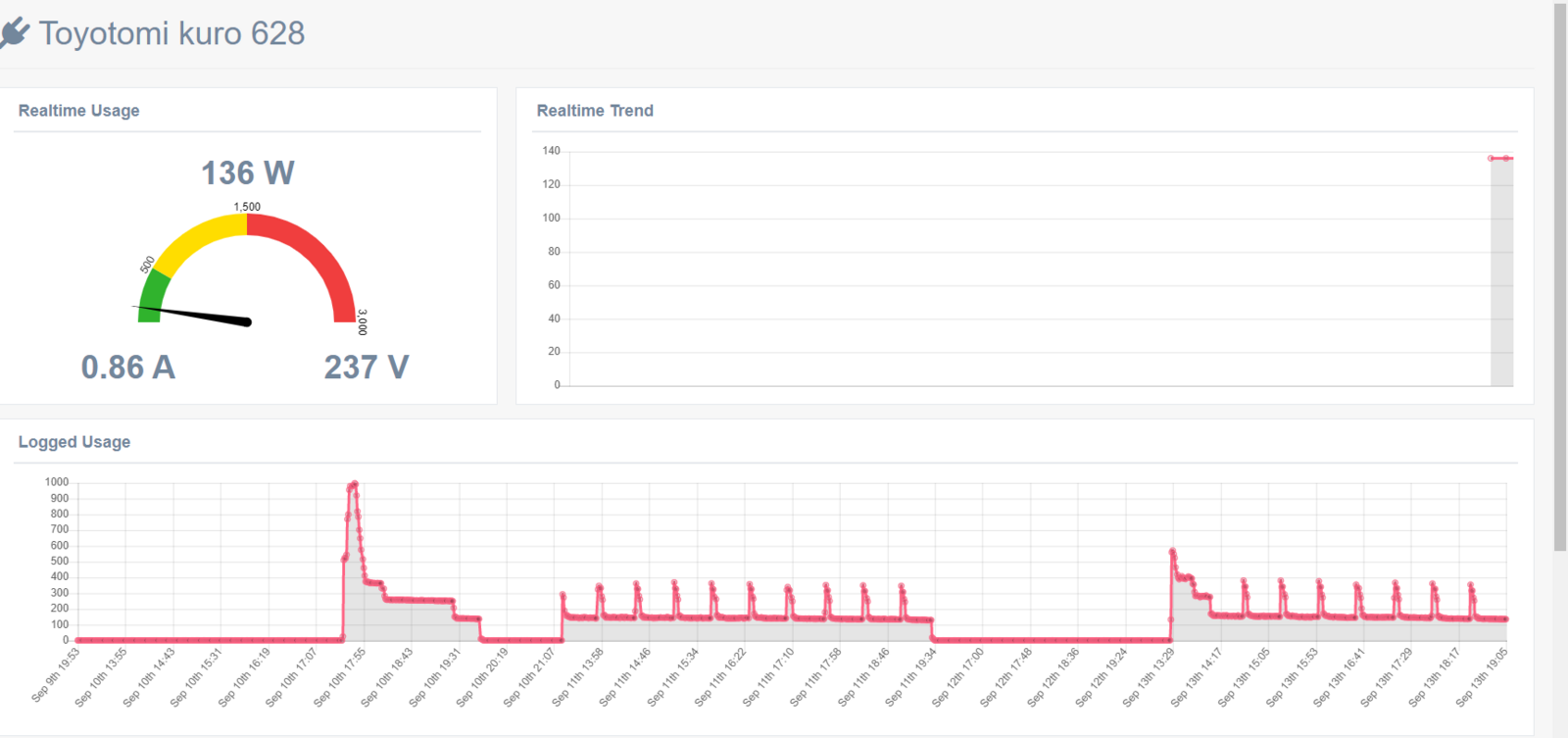Screen dimensions: 1568x738
Task: Click the Sep 9th 19:53 time label
Action: tap(55, 675)
